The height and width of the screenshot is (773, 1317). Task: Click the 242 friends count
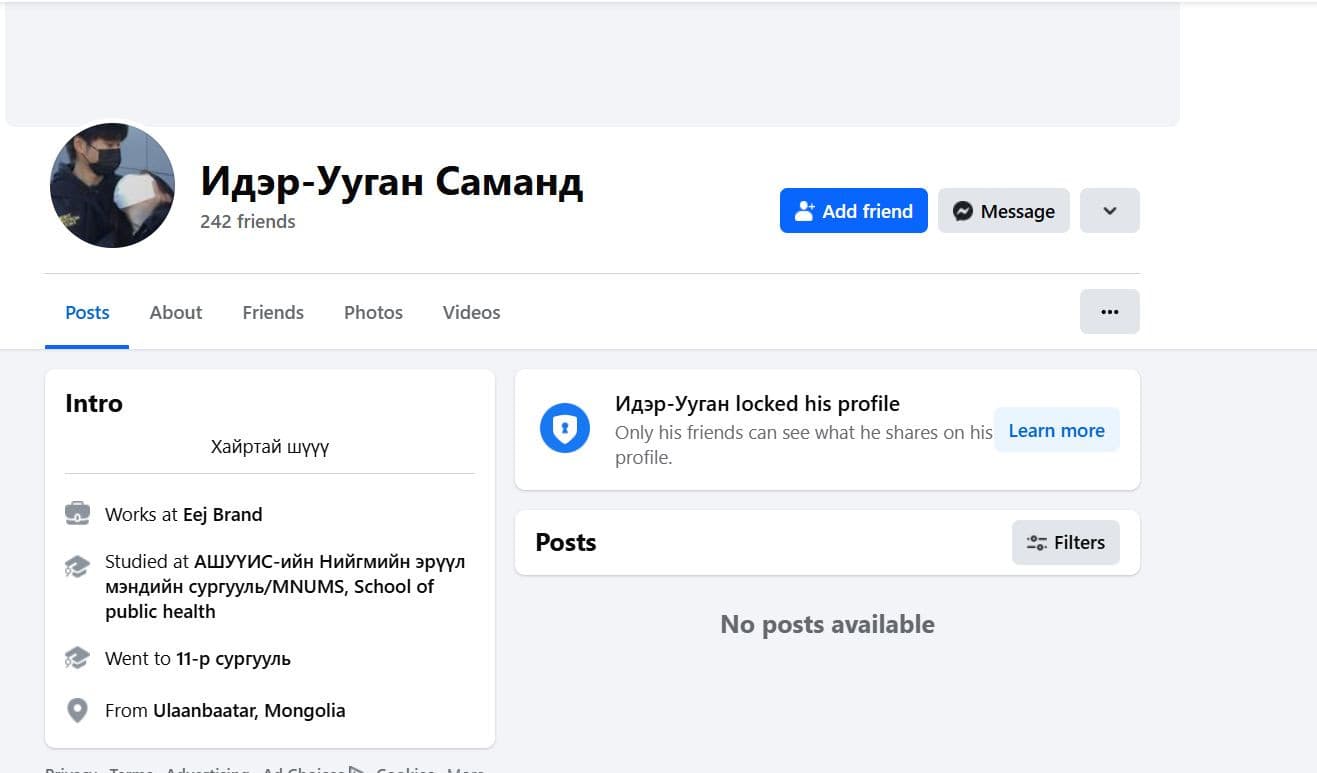click(x=247, y=221)
